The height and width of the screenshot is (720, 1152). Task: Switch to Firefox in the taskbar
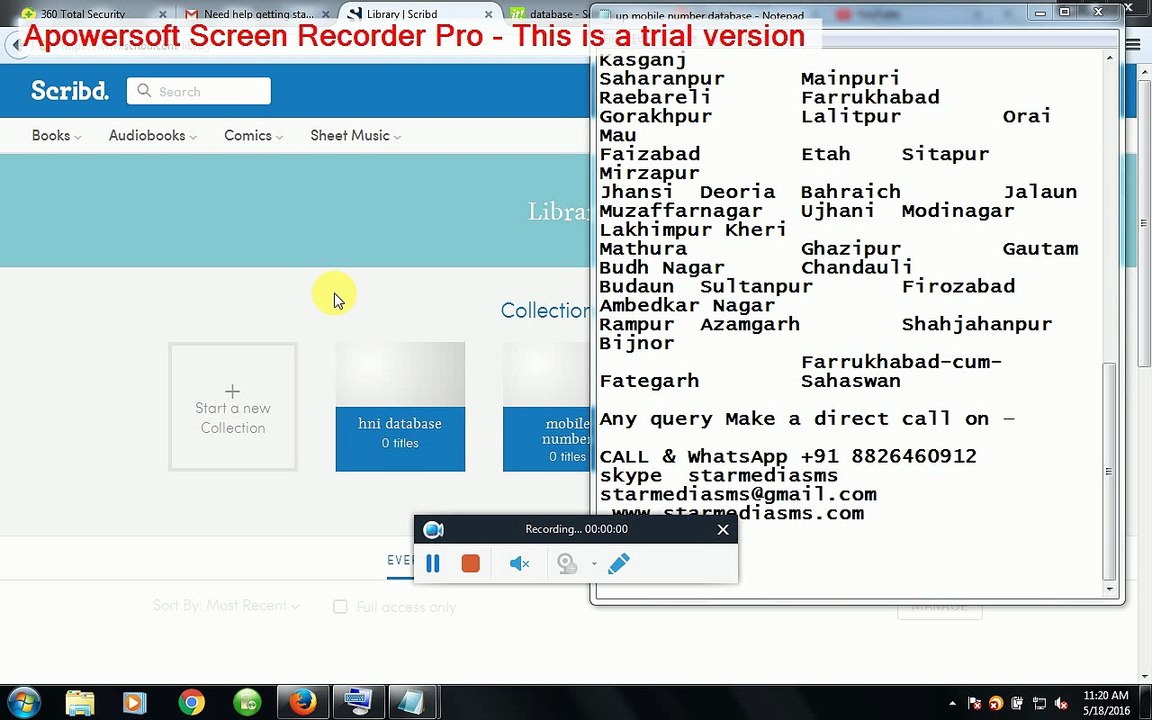pos(303,703)
